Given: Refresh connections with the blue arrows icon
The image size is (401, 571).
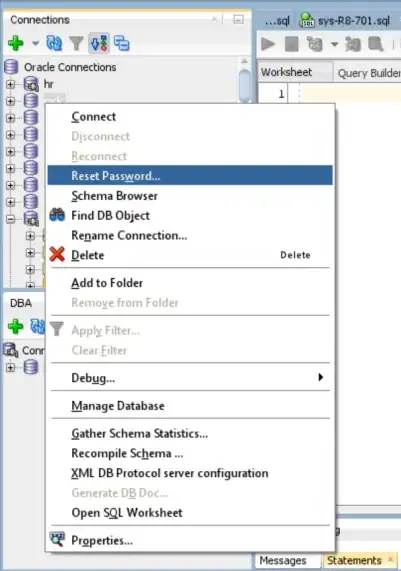Looking at the screenshot, I should tap(54, 43).
